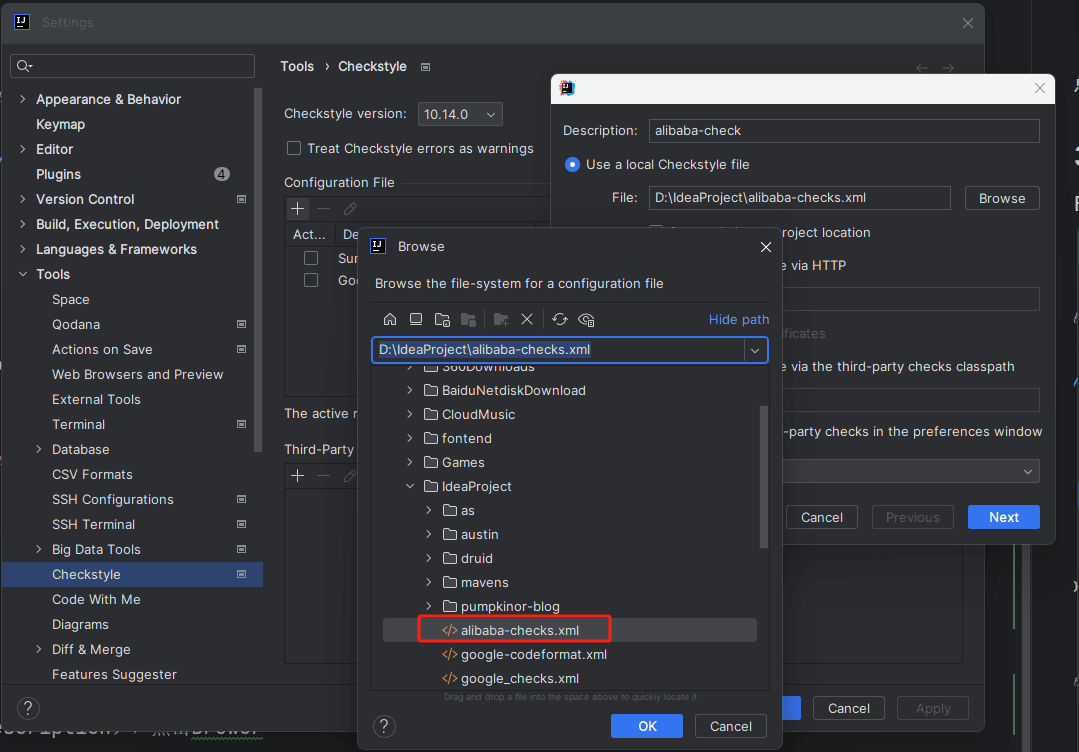Click the Delete (X) icon in Browse toolbar
Image resolution: width=1079 pixels, height=752 pixels.
[527, 320]
